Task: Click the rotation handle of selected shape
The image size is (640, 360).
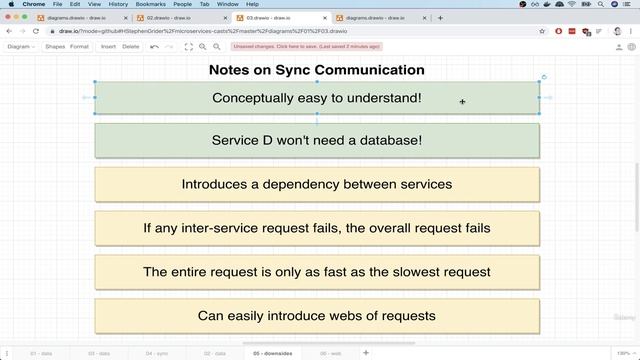Action: 544,77
